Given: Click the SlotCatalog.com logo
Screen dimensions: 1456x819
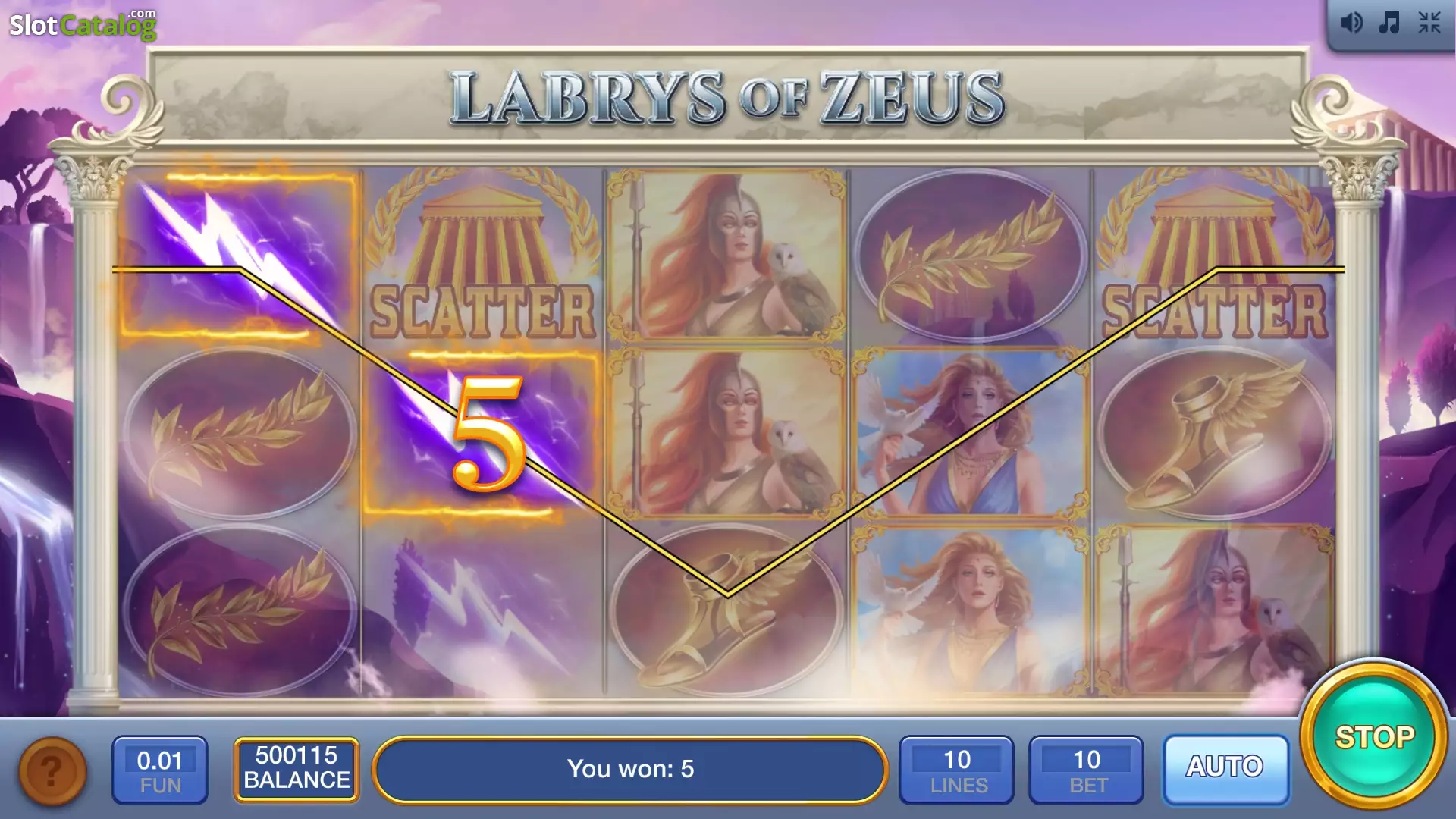Looking at the screenshot, I should point(83,24).
